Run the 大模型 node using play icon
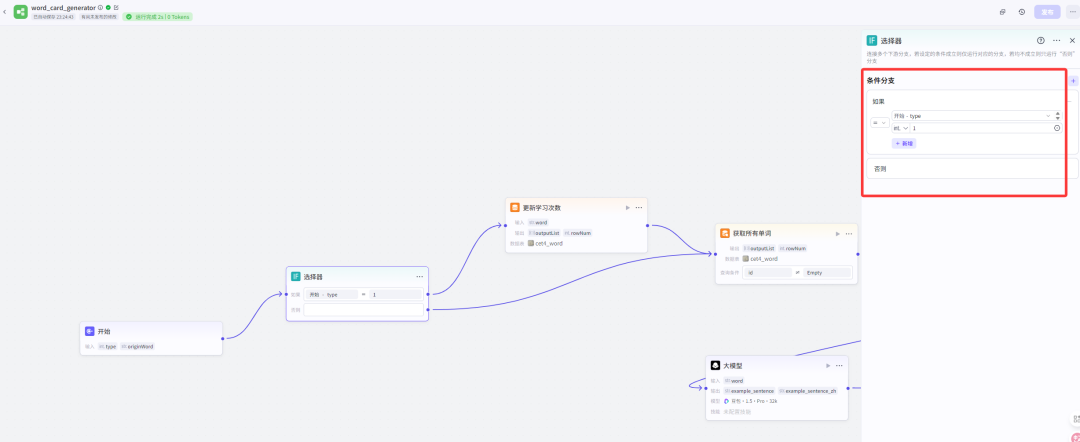Viewport: 1080px width, 442px height. 828,366
